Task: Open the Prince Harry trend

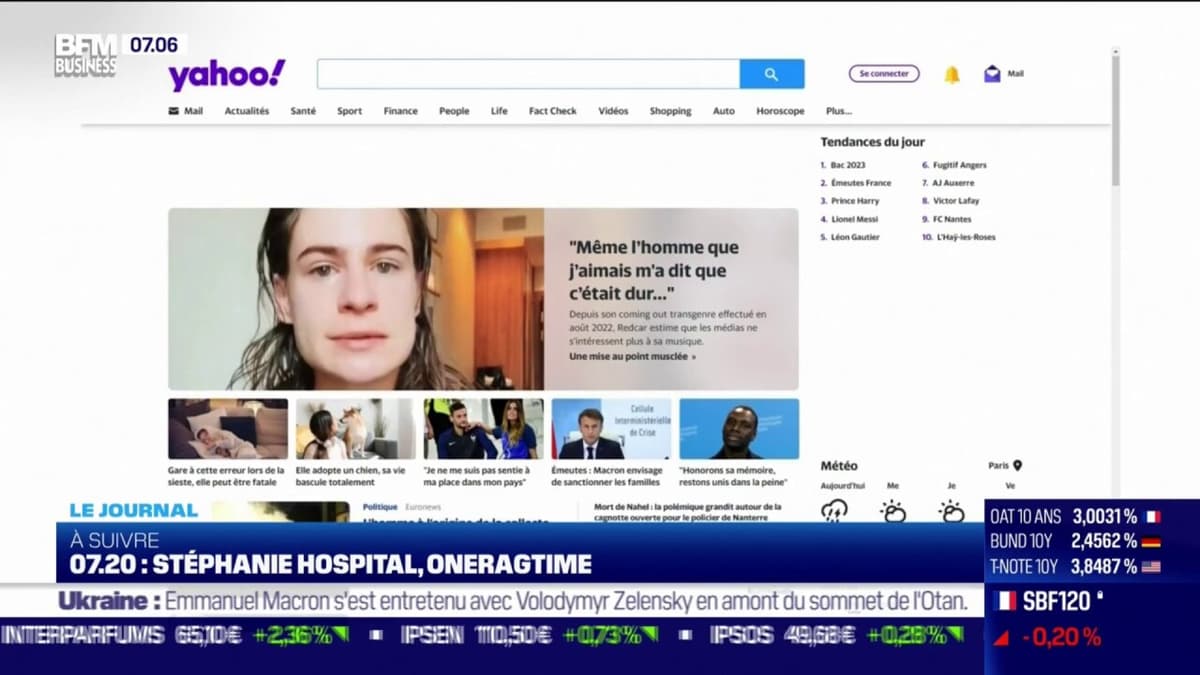Action: (x=855, y=201)
